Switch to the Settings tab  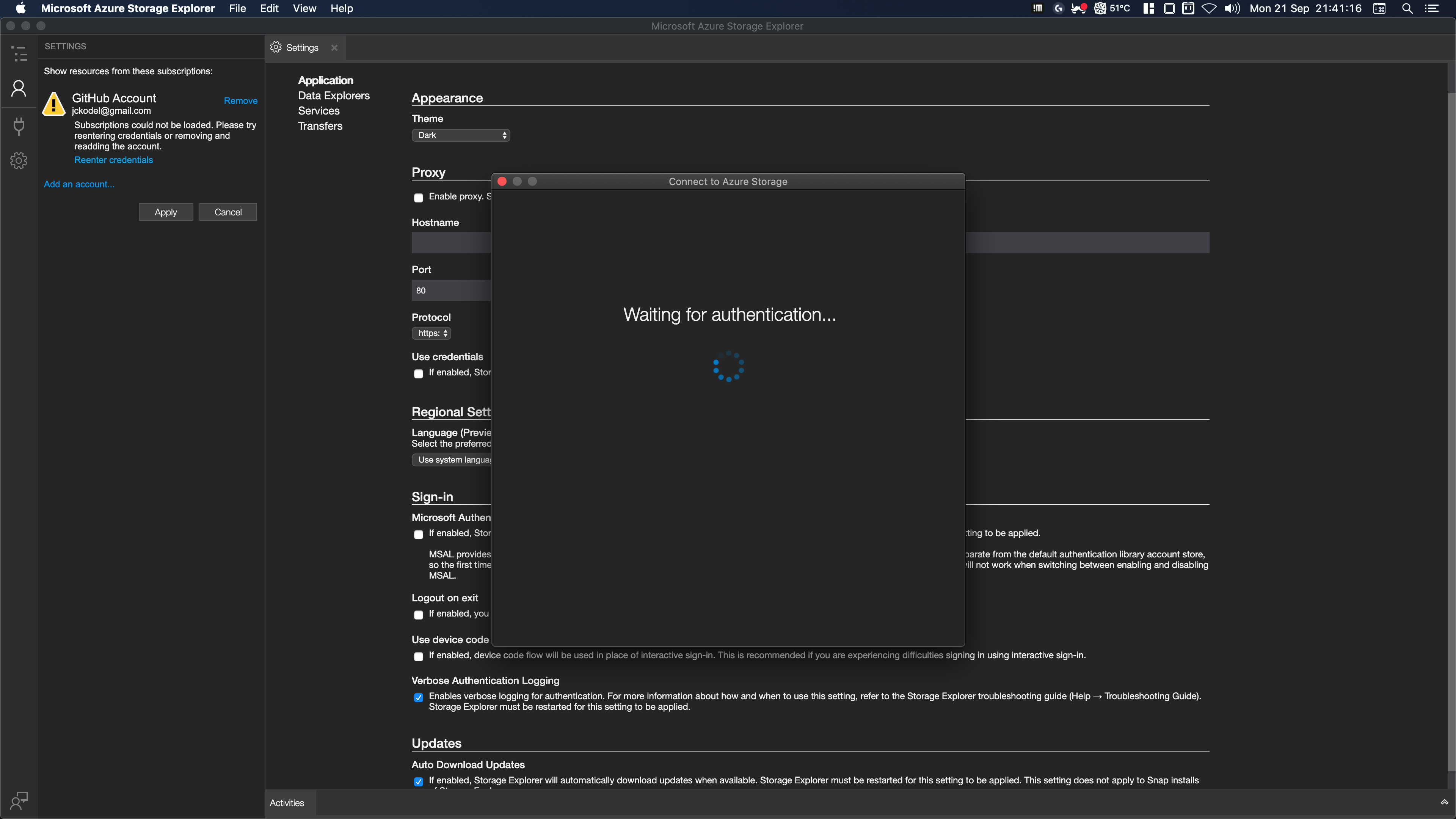303,47
